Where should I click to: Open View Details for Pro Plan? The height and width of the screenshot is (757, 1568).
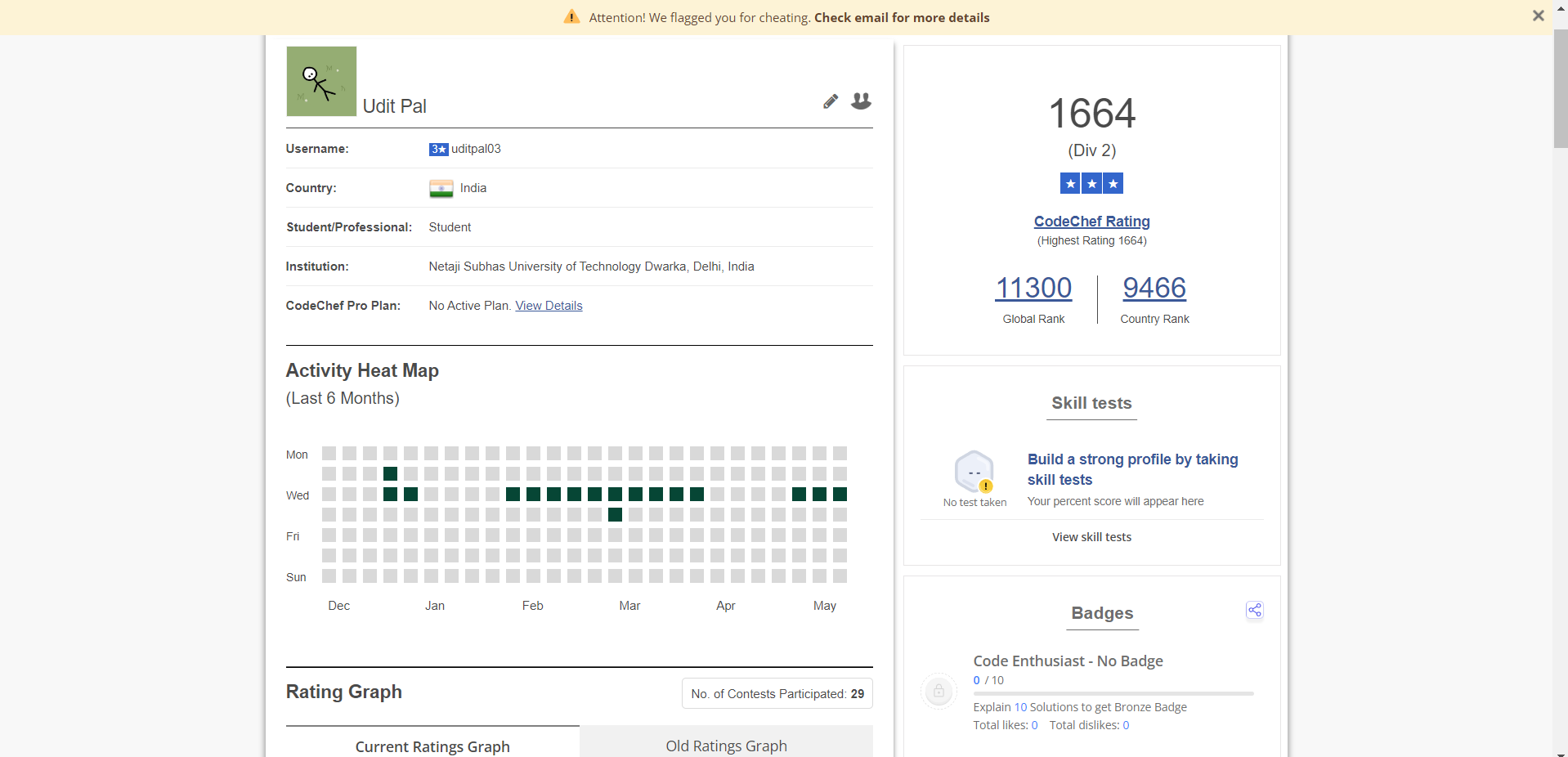click(549, 306)
